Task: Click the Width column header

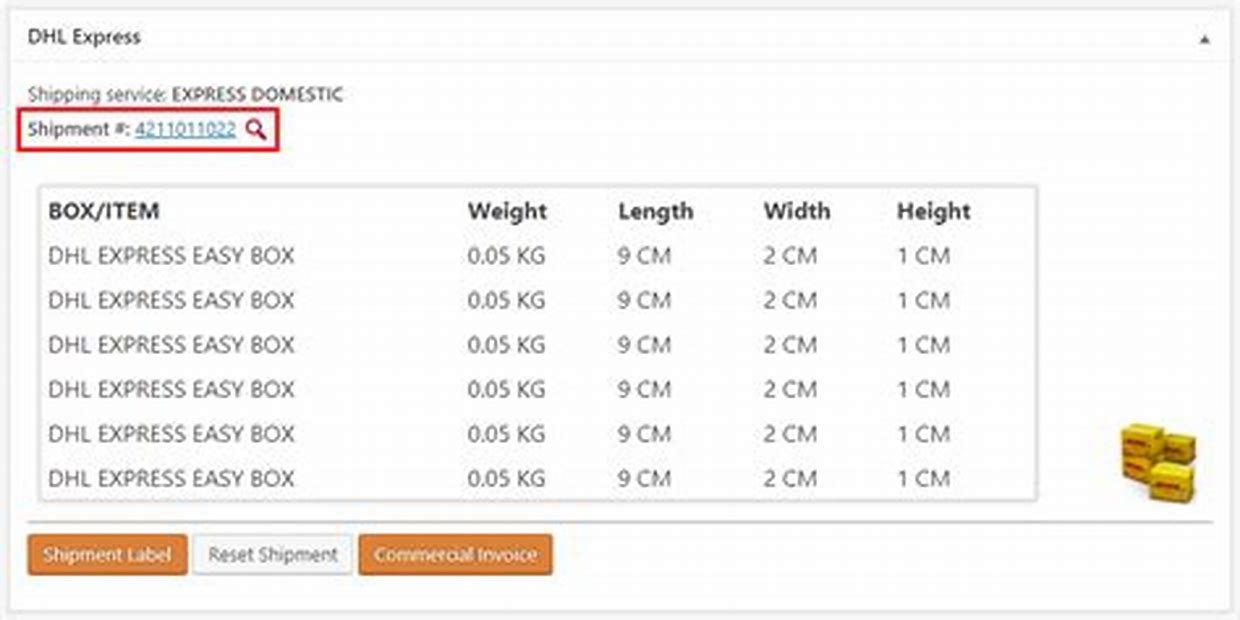Action: point(797,212)
